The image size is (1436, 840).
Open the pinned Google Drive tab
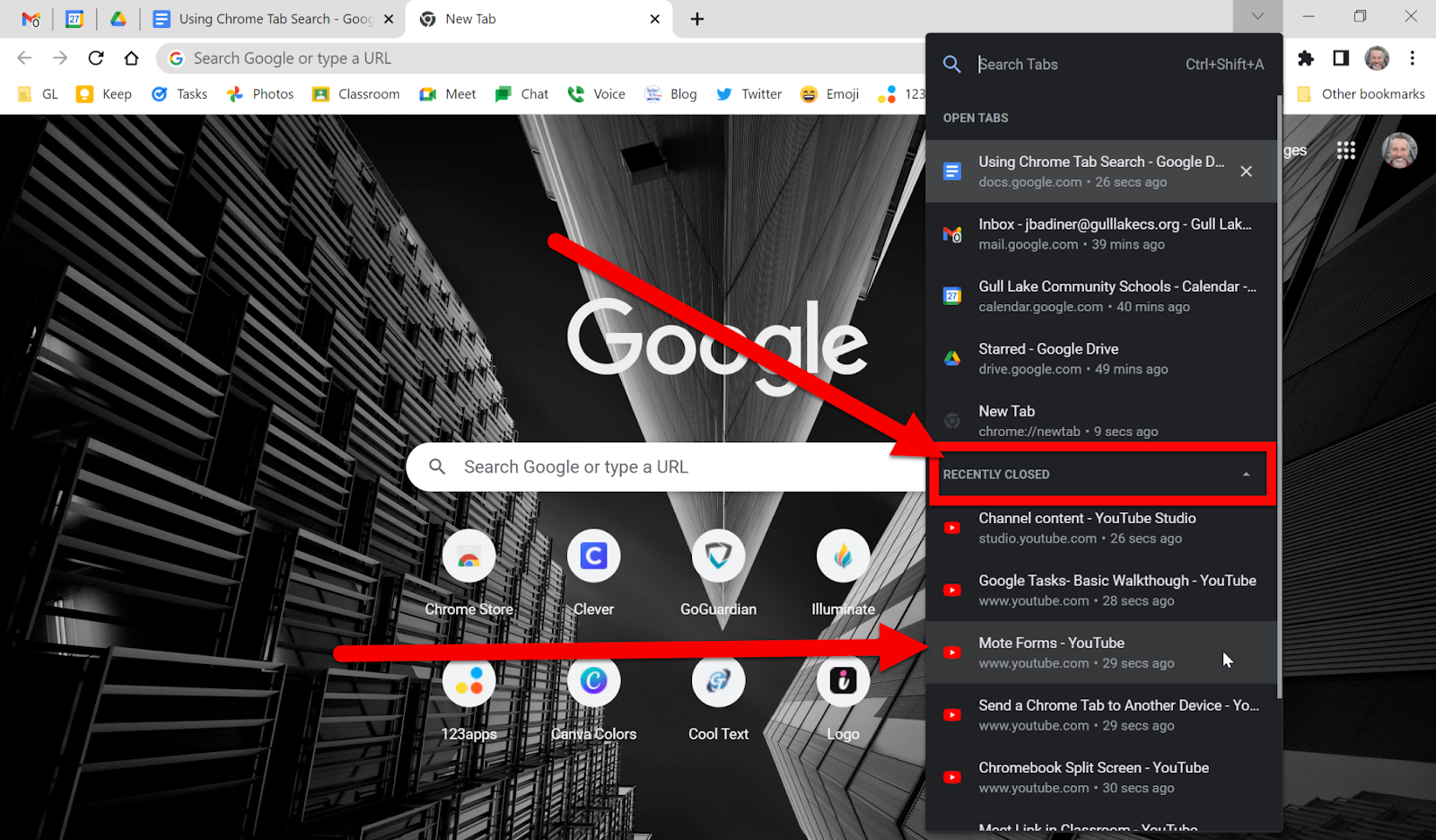pos(118,19)
